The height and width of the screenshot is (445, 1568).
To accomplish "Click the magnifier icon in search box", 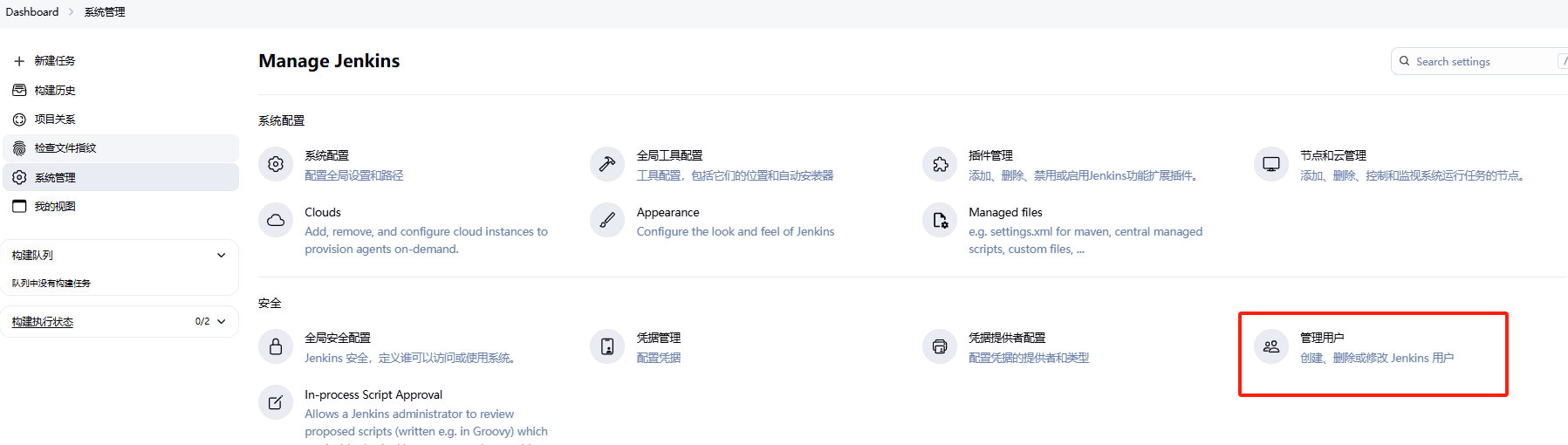I will pyautogui.click(x=1405, y=61).
